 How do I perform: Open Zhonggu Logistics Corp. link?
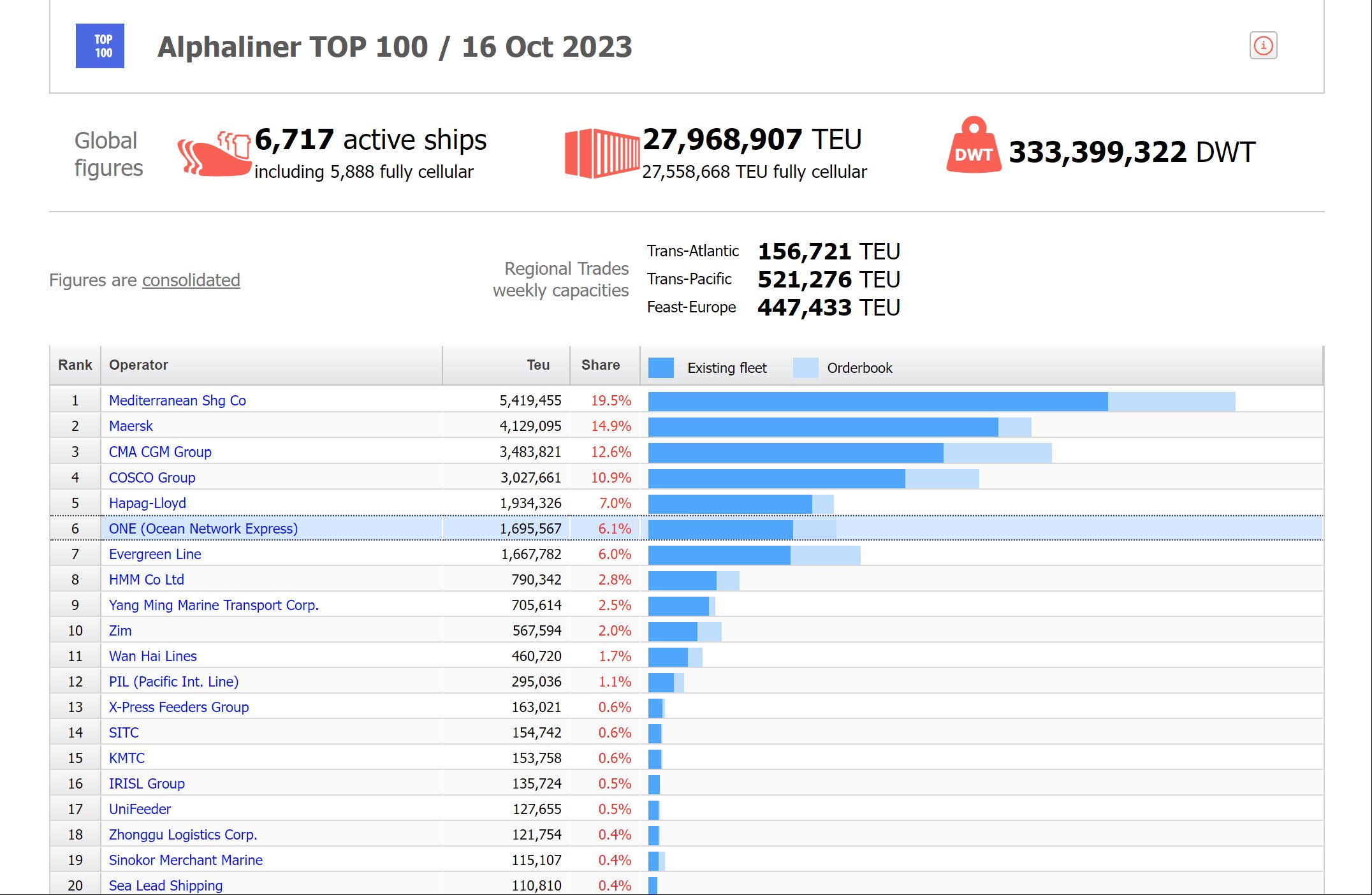pyautogui.click(x=183, y=834)
